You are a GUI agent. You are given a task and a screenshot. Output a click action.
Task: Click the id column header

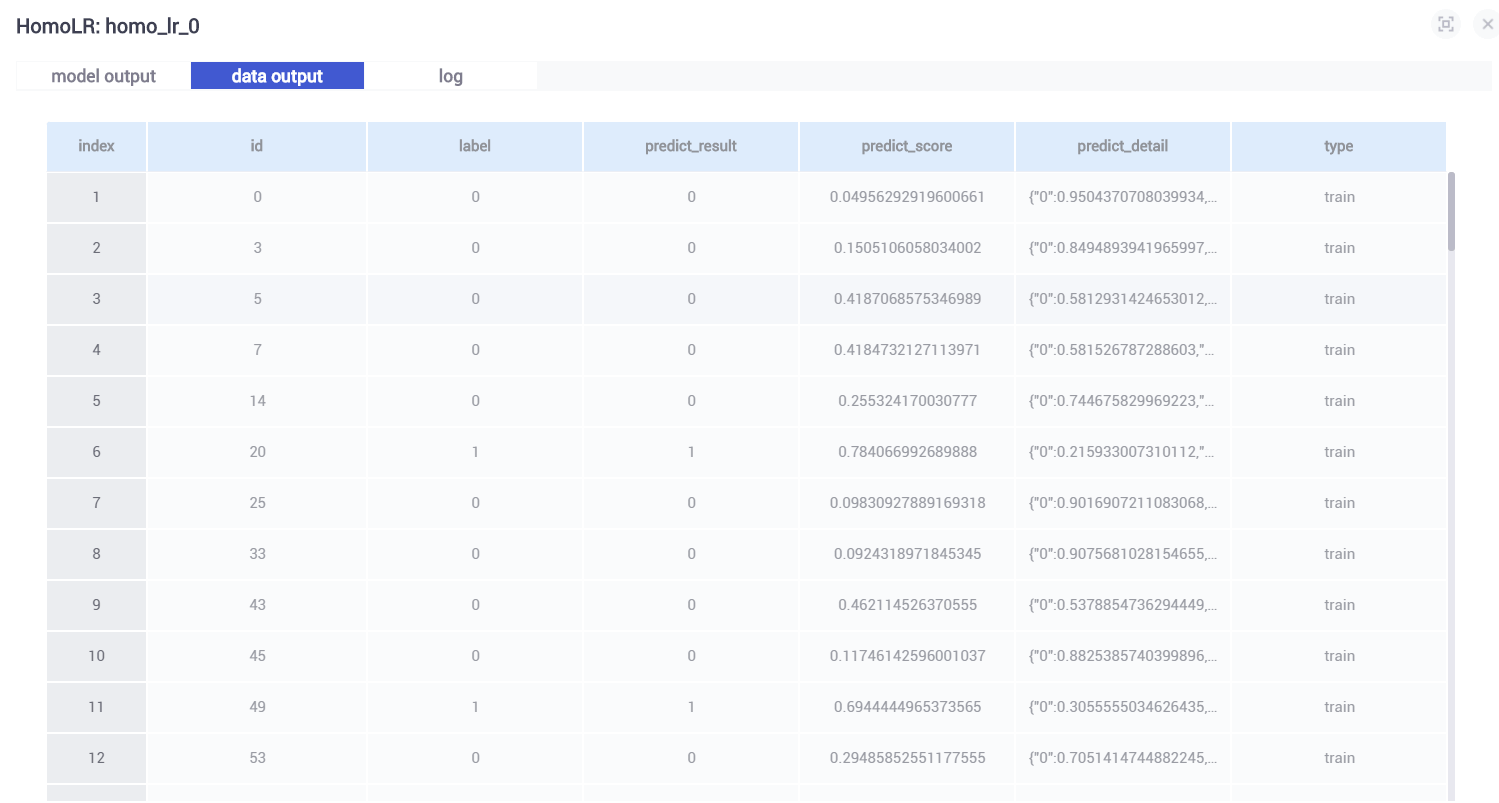(x=257, y=146)
